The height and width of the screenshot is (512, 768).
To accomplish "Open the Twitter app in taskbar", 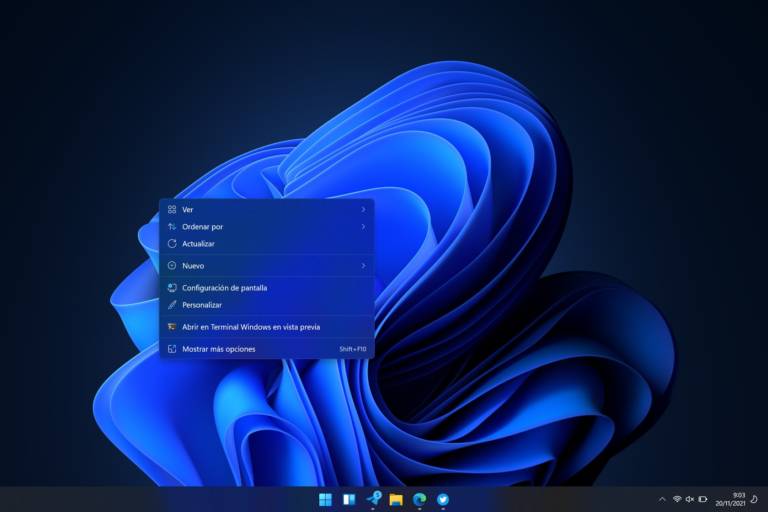I will [x=443, y=499].
